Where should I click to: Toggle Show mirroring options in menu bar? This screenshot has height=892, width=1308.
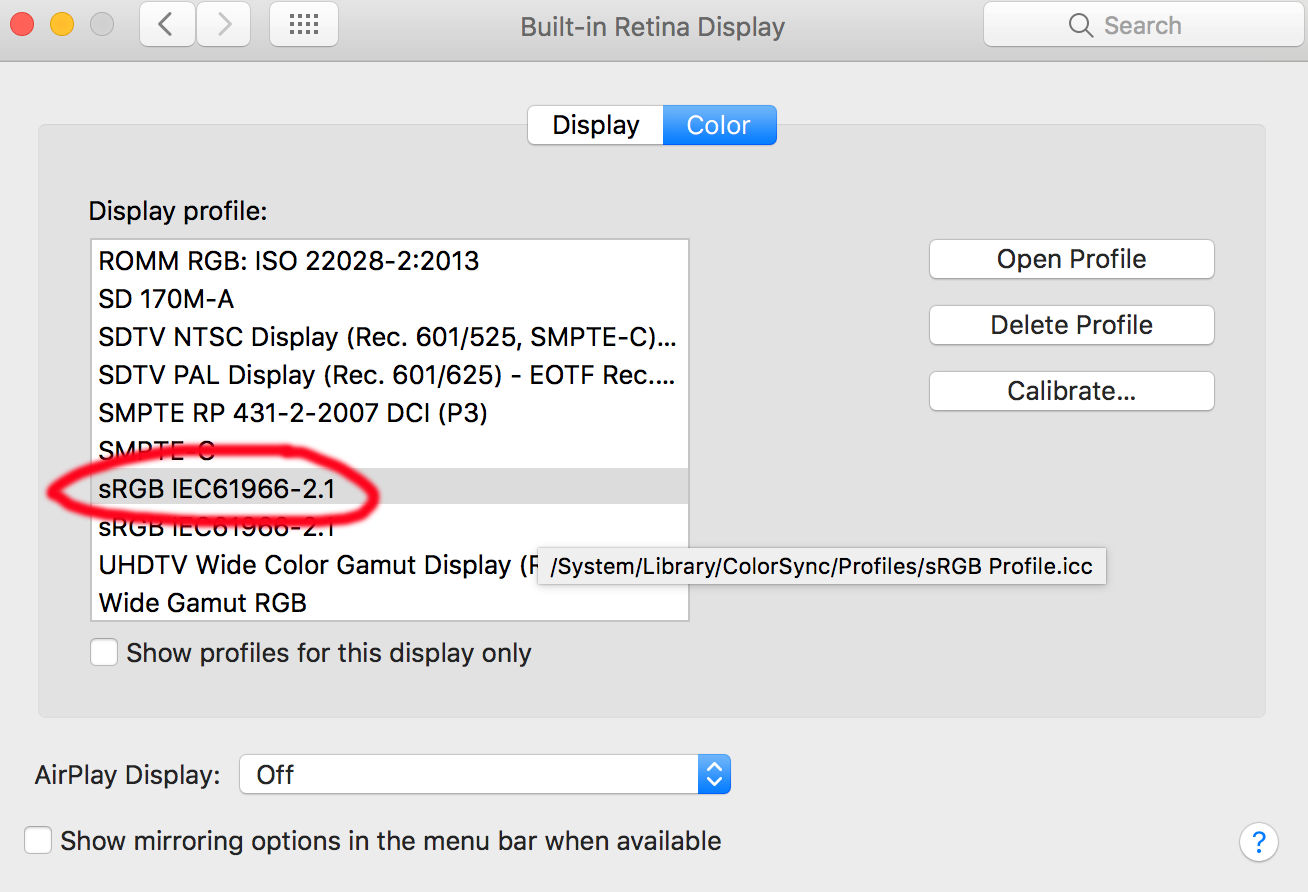(37, 840)
